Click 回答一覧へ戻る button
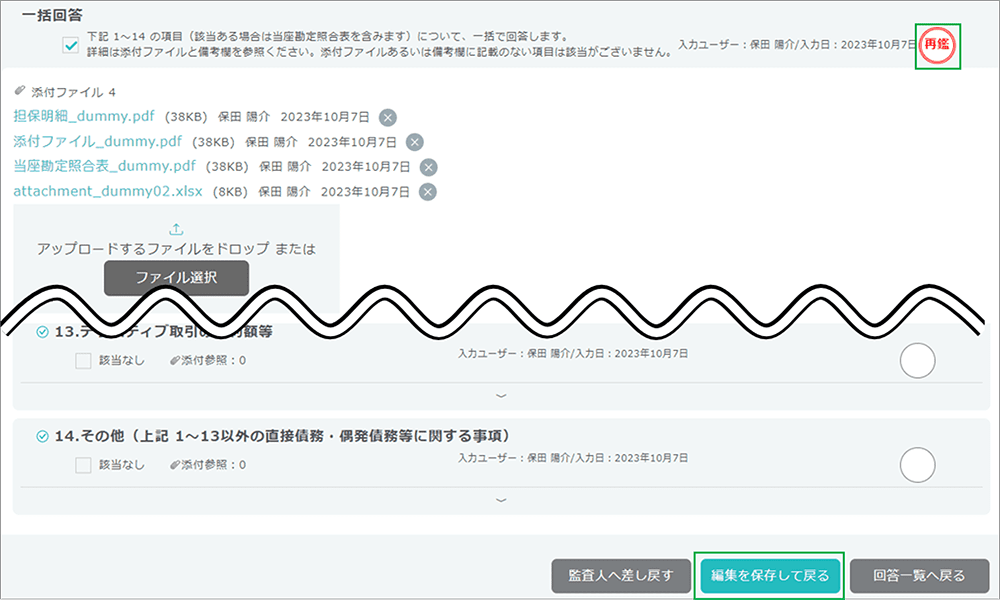Screen dimensions: 1000x600 pos(918,576)
